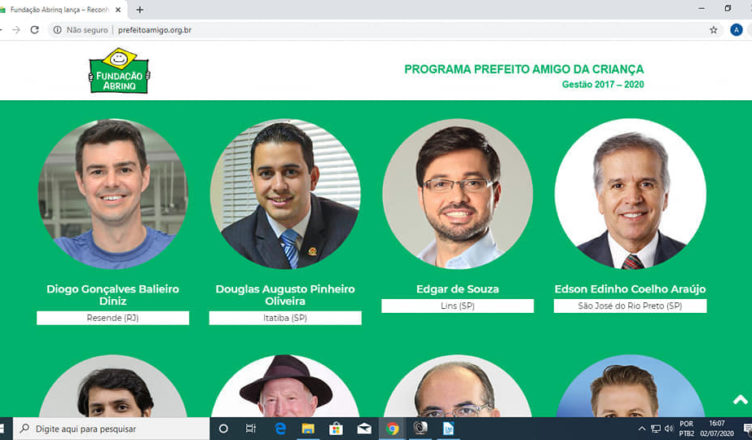This screenshot has width=752, height=440.
Task: Click the Cortana circle icon in the taskbar
Action: [x=223, y=428]
